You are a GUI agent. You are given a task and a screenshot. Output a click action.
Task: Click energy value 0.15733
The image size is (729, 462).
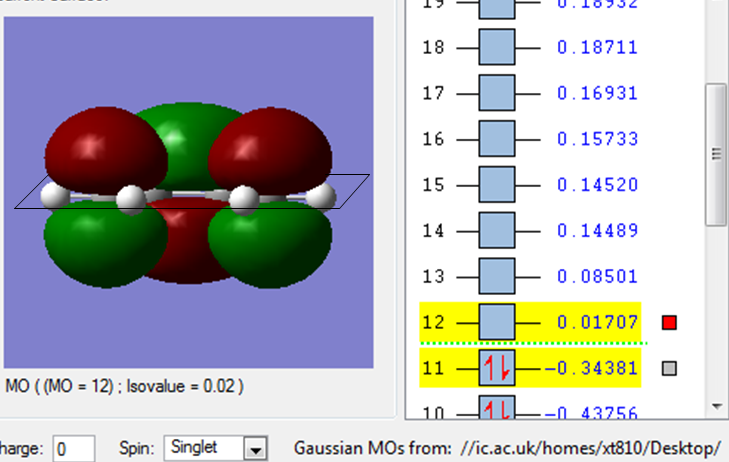click(597, 139)
